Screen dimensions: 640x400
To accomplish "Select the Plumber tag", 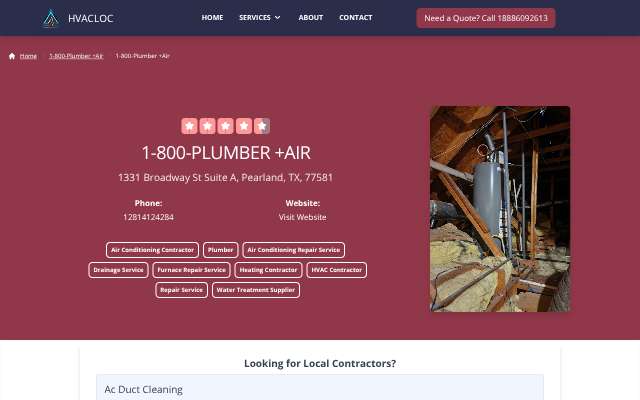I will point(220,250).
